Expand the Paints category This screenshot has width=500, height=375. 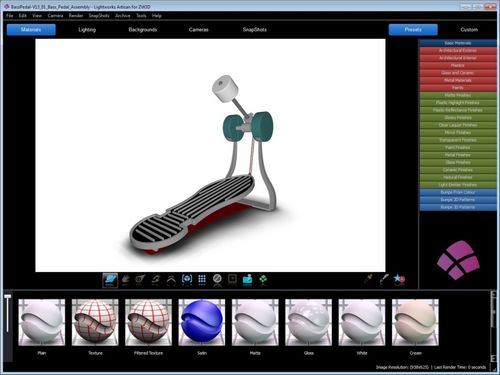(x=458, y=88)
